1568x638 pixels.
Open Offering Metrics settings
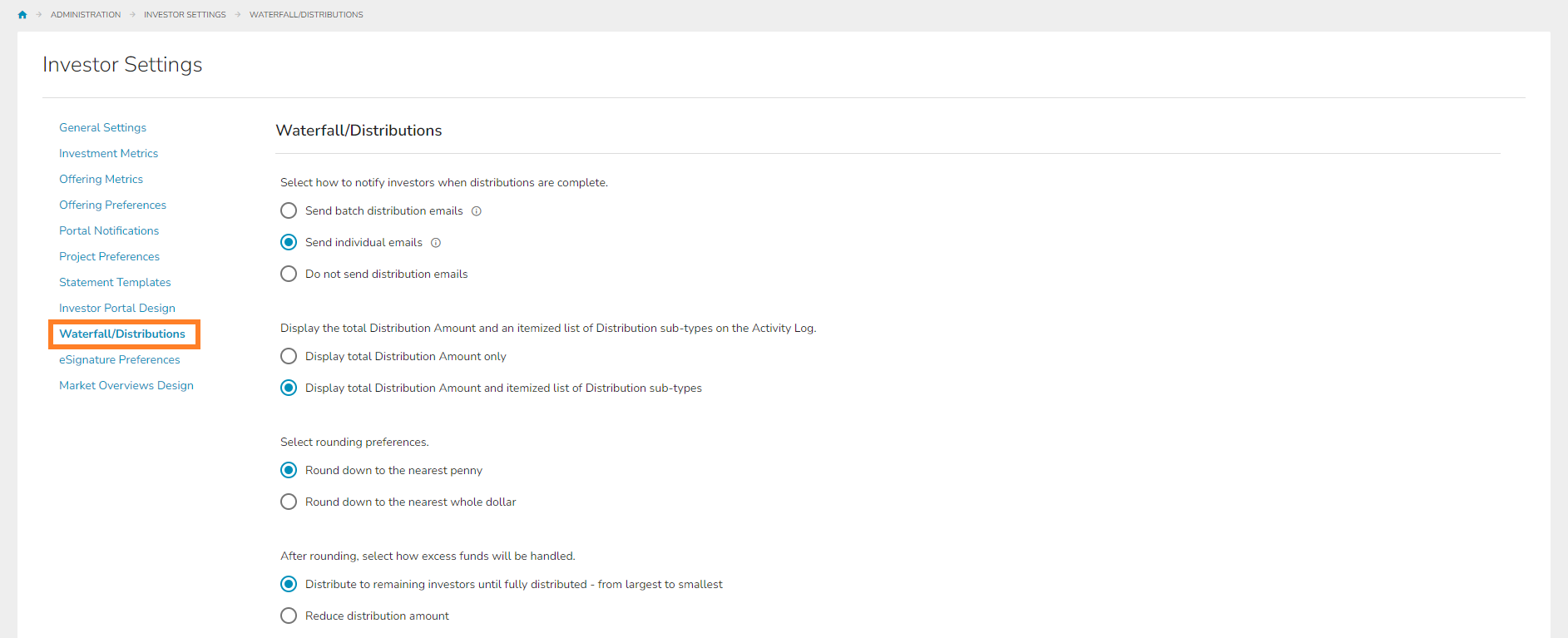coord(101,180)
